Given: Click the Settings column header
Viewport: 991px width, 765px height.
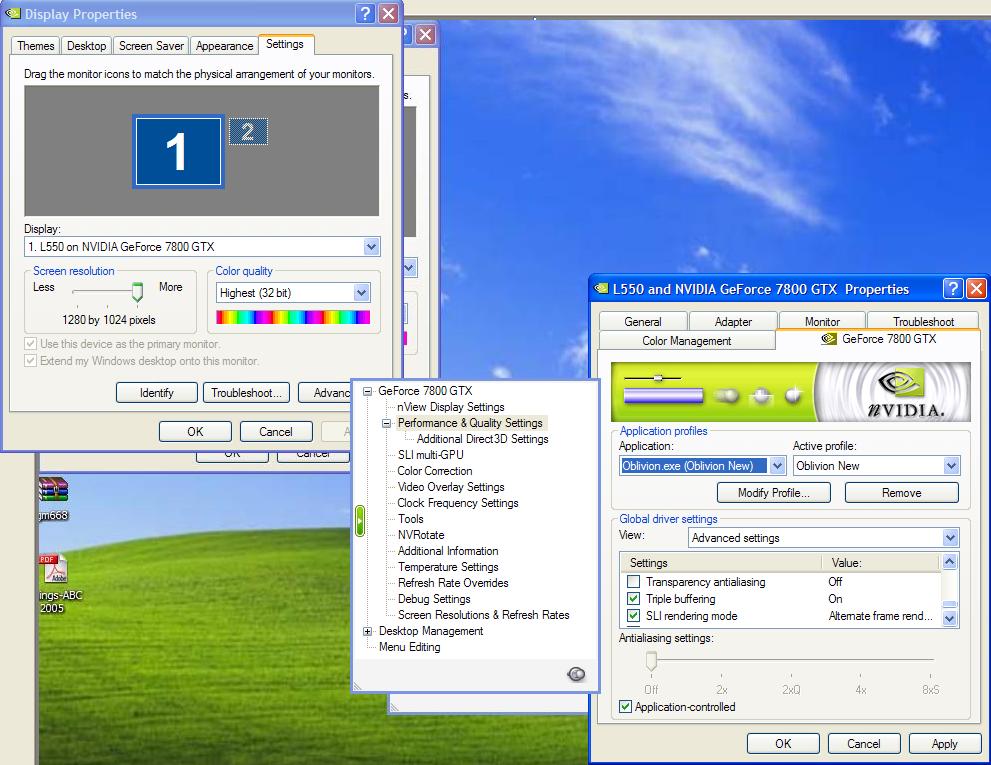Looking at the screenshot, I should pyautogui.click(x=721, y=563).
